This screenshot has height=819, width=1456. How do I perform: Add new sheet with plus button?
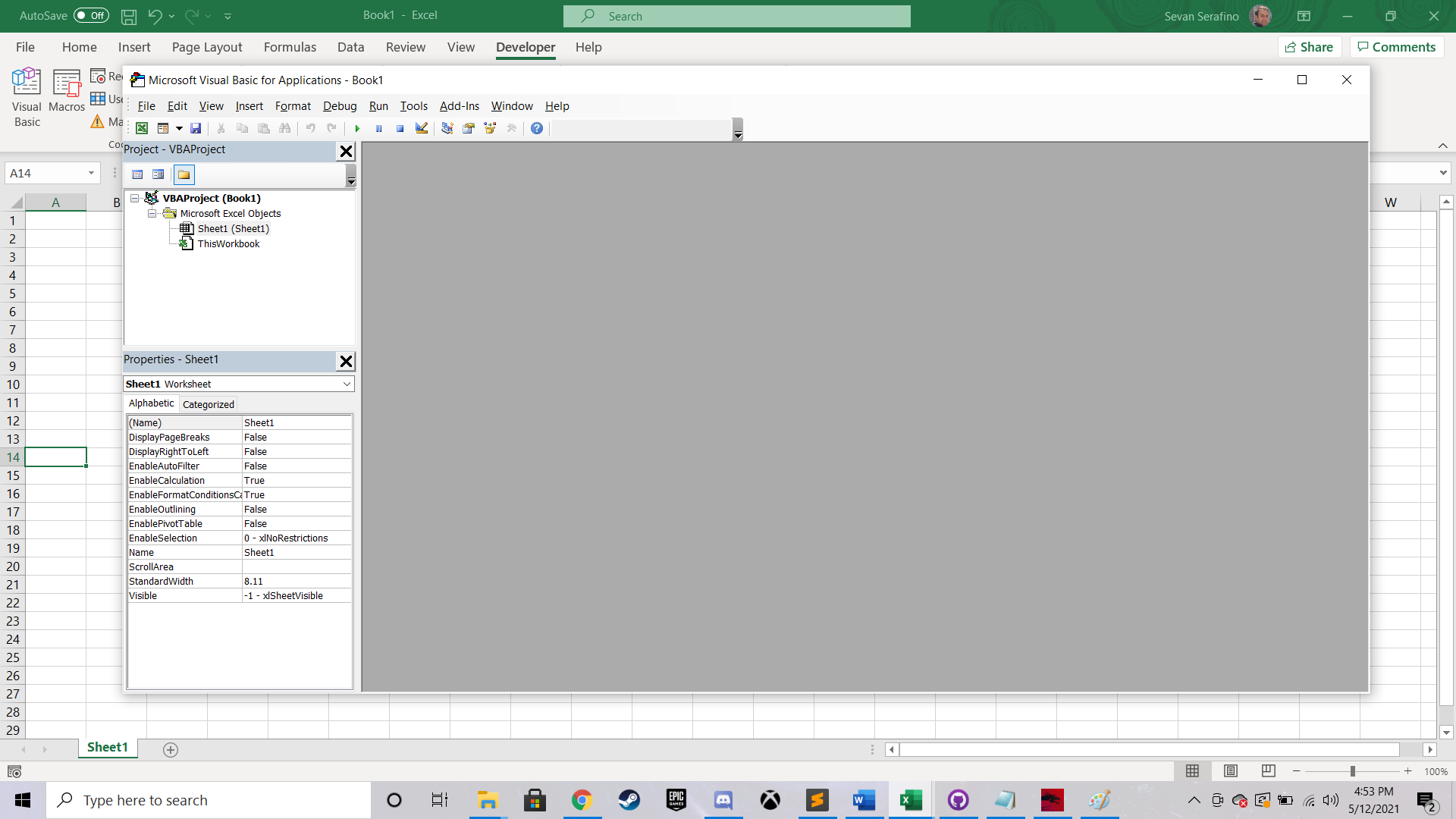click(171, 749)
